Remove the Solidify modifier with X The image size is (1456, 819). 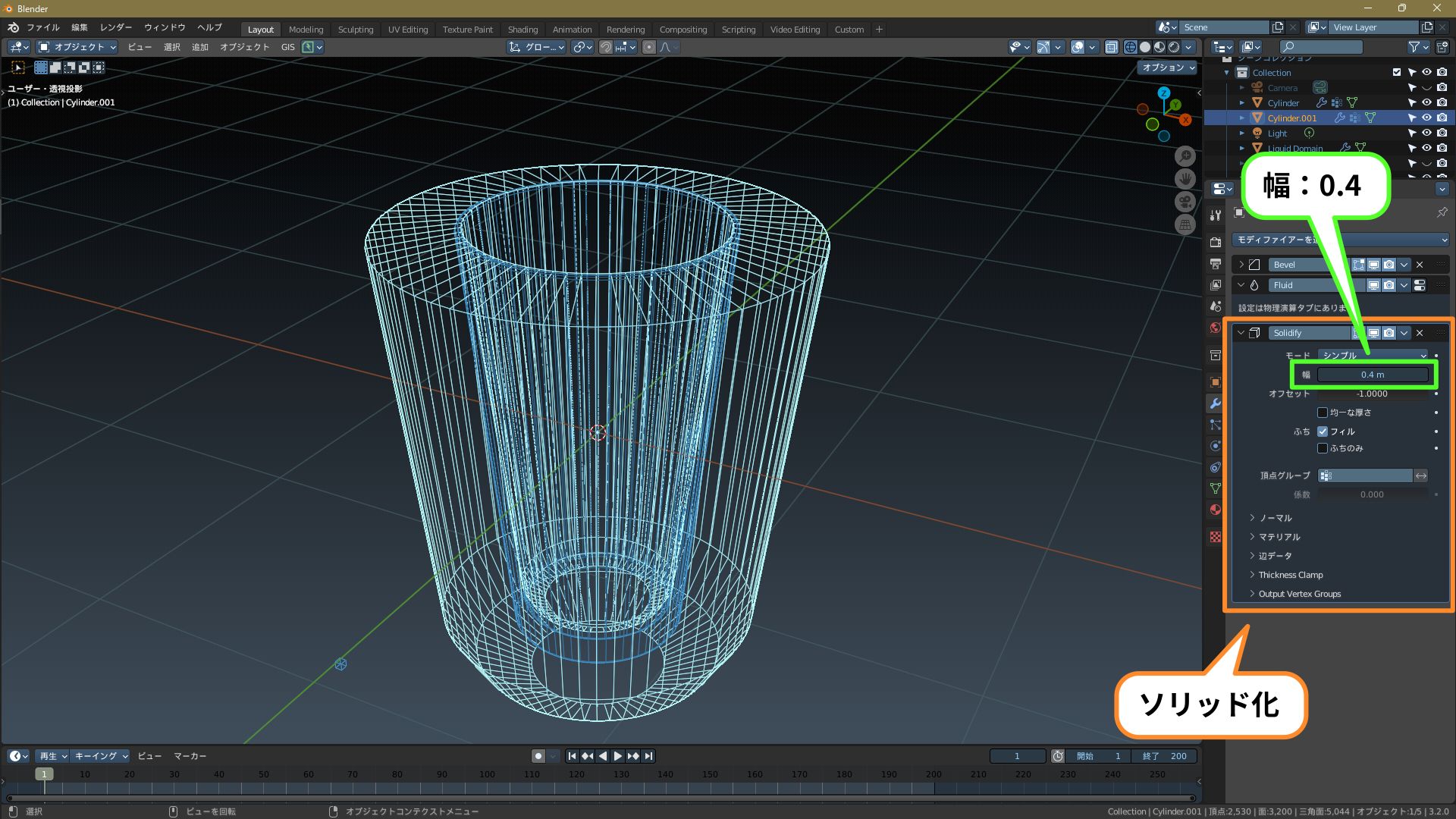[1420, 333]
